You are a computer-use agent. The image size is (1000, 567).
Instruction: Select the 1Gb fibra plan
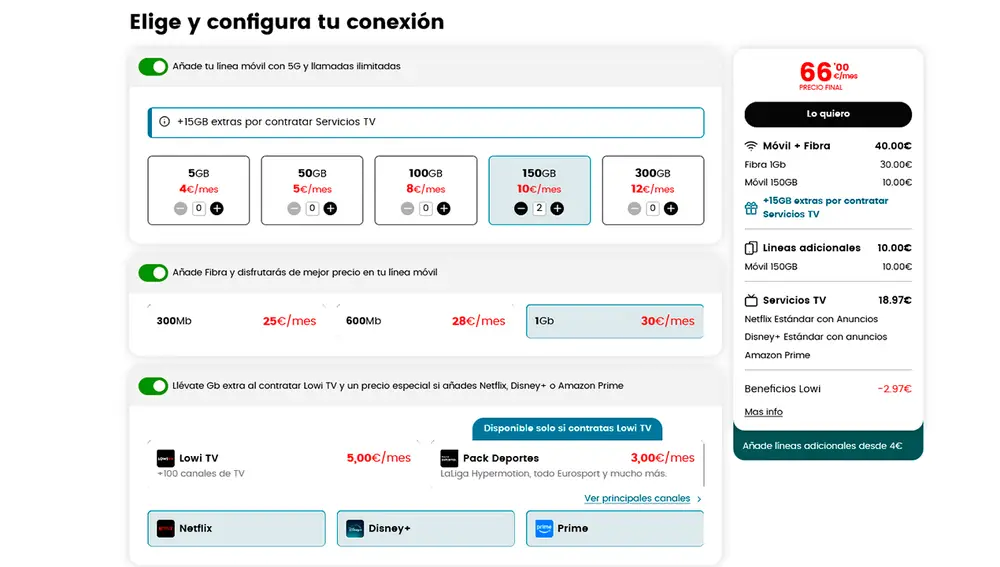(614, 321)
